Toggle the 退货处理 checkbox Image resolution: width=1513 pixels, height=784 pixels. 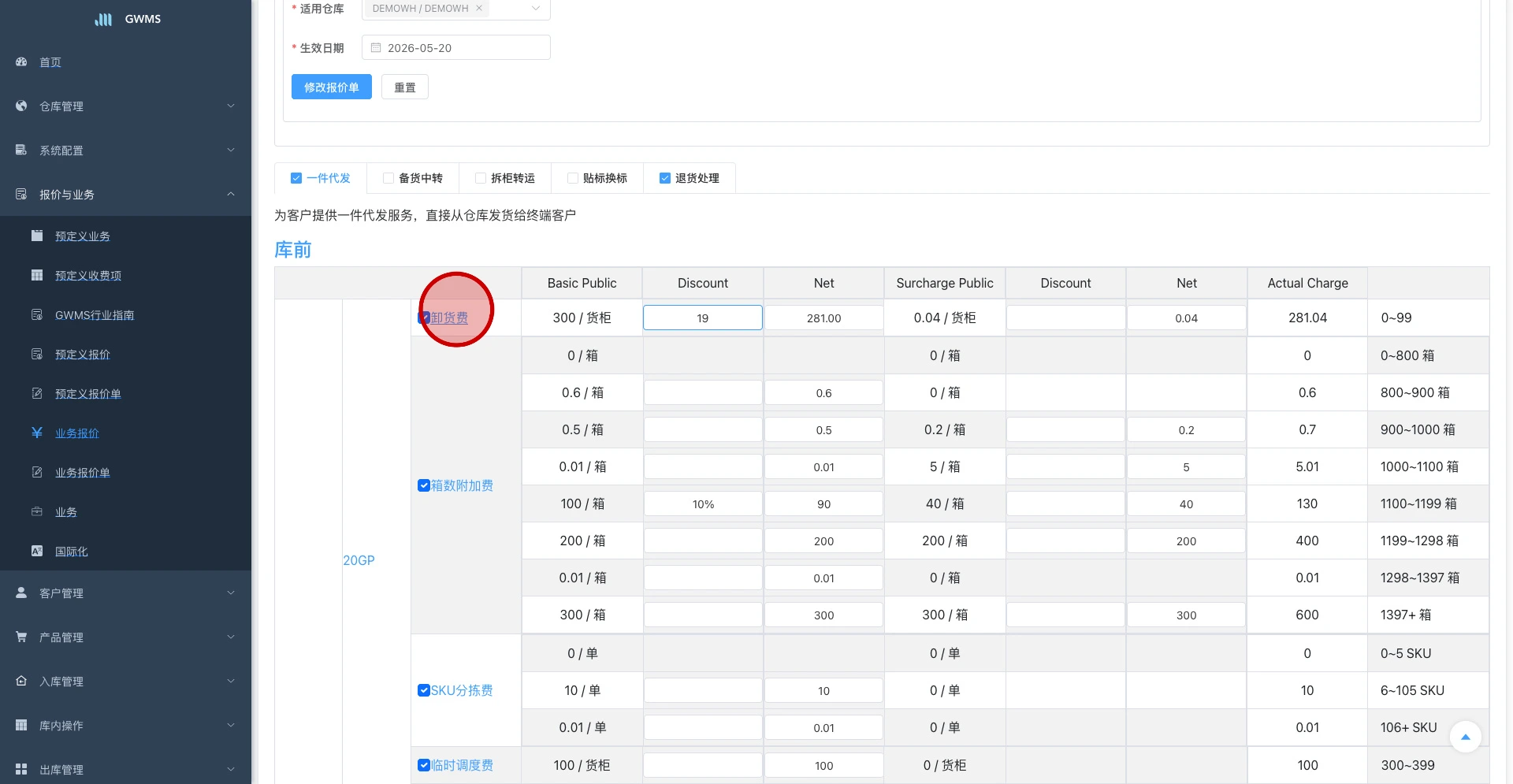click(x=665, y=178)
